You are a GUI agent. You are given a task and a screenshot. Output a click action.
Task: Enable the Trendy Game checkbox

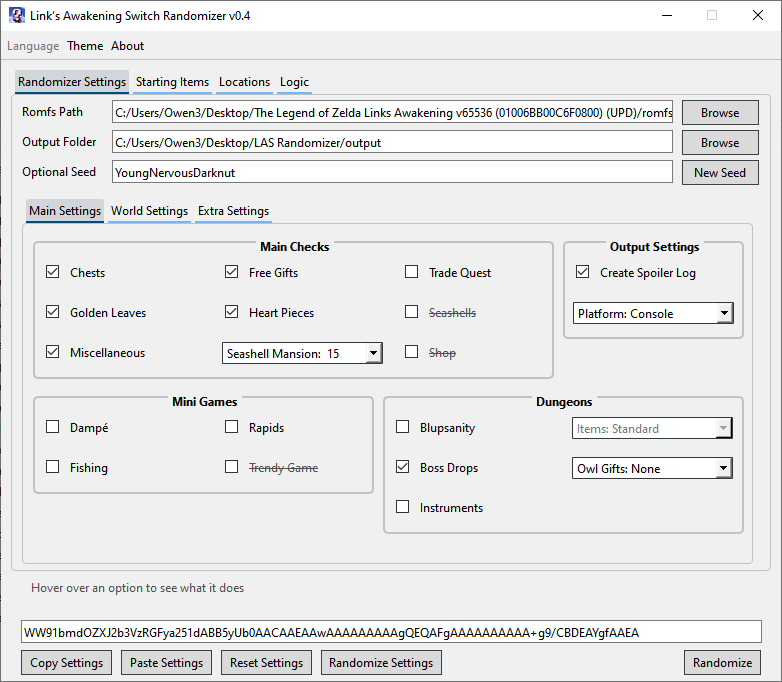(231, 467)
